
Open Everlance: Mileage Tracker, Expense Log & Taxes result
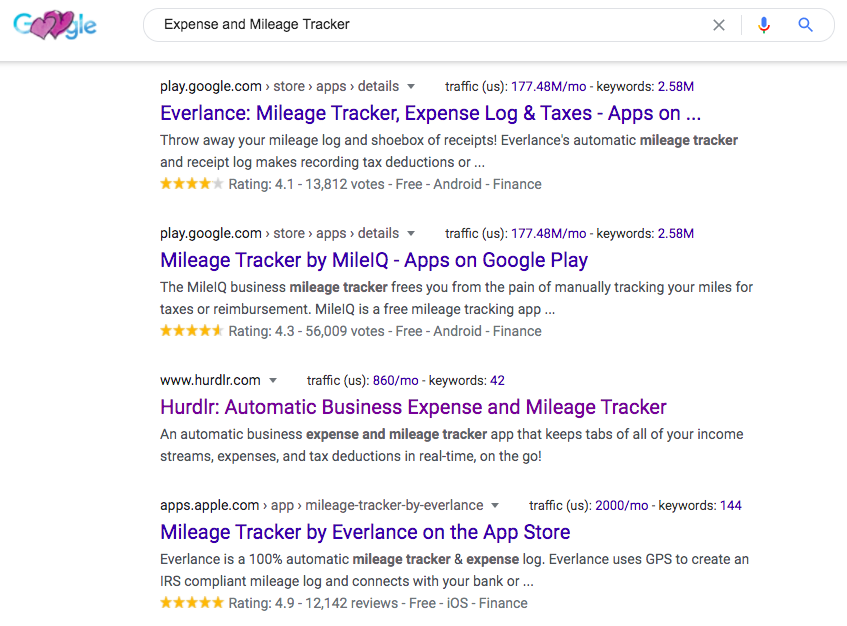coord(430,113)
